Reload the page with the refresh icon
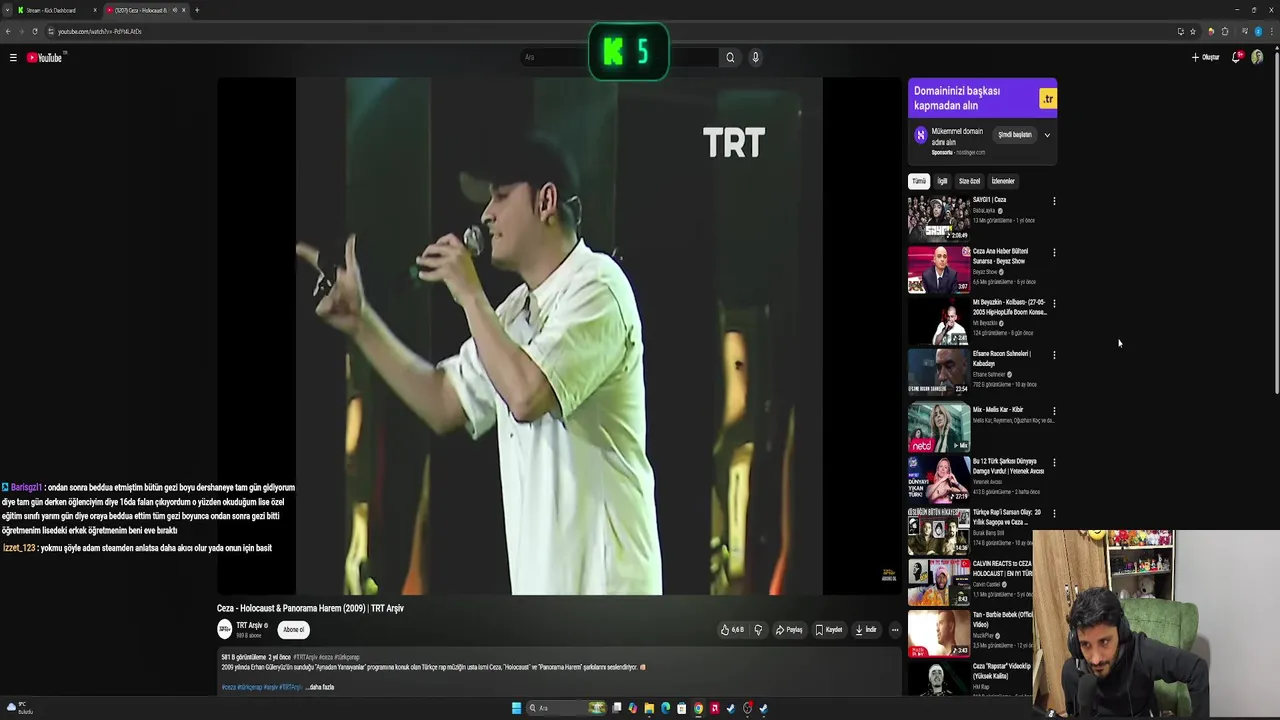The image size is (1280, 720). tap(35, 31)
